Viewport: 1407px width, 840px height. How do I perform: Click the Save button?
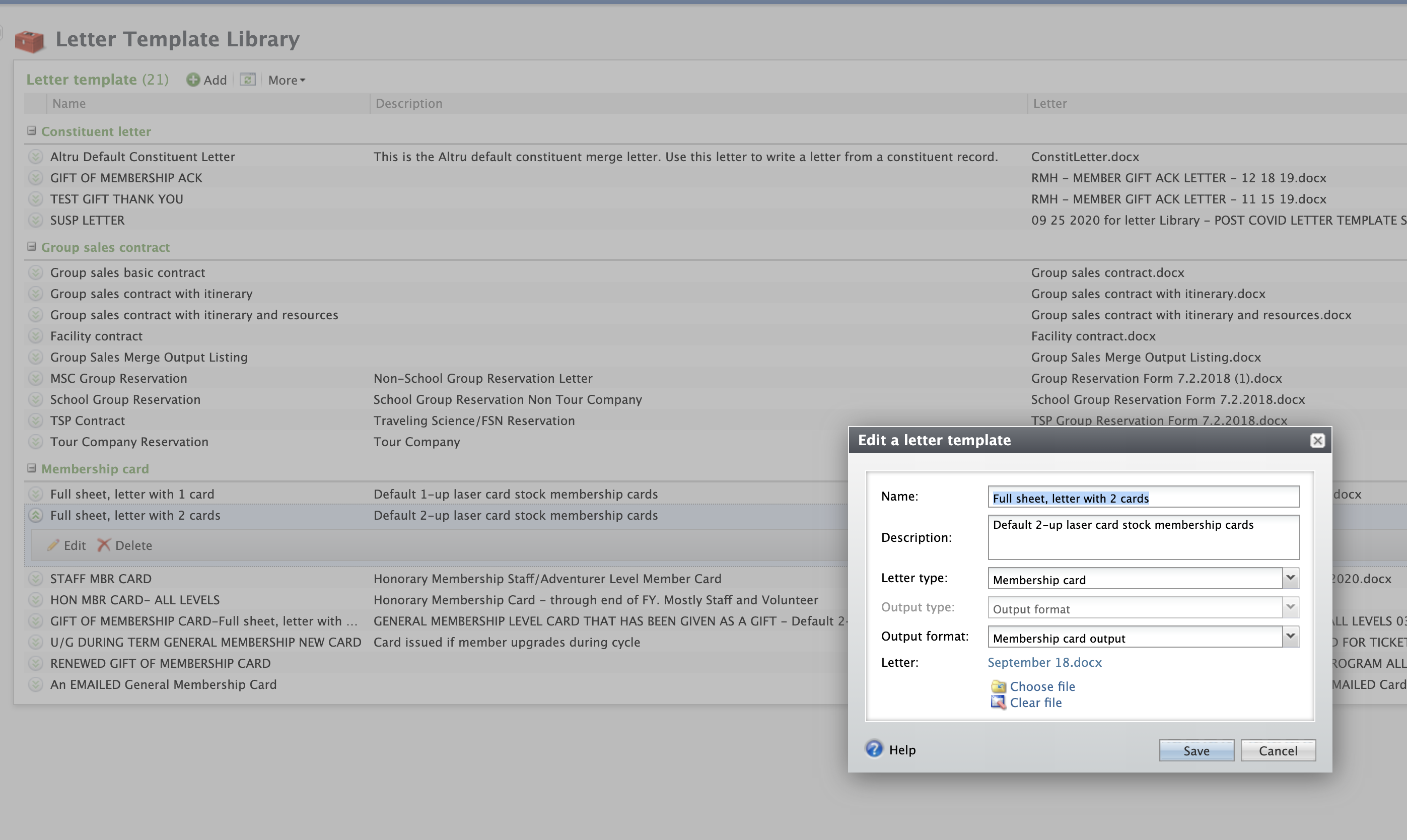tap(1196, 750)
